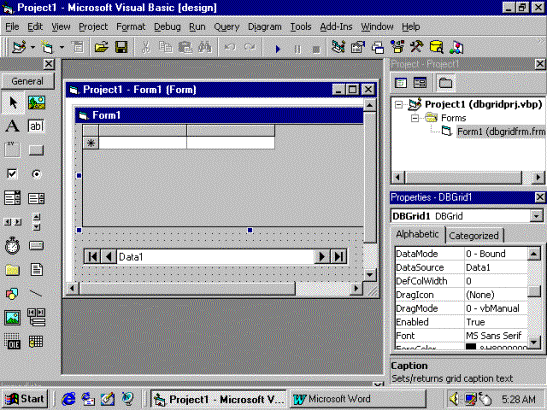Select the DirListBox folder tool
The height and width of the screenshot is (410, 547).
13,270
